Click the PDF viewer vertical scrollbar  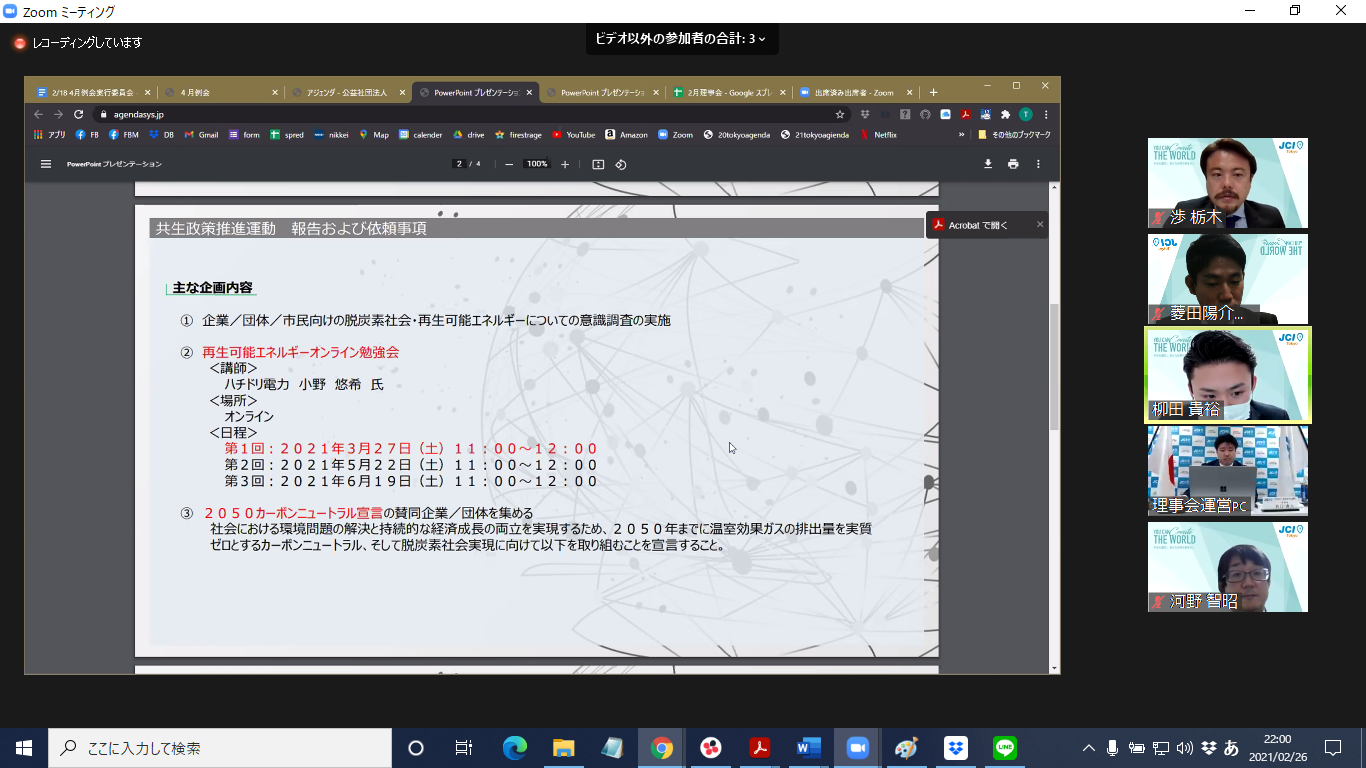1053,370
